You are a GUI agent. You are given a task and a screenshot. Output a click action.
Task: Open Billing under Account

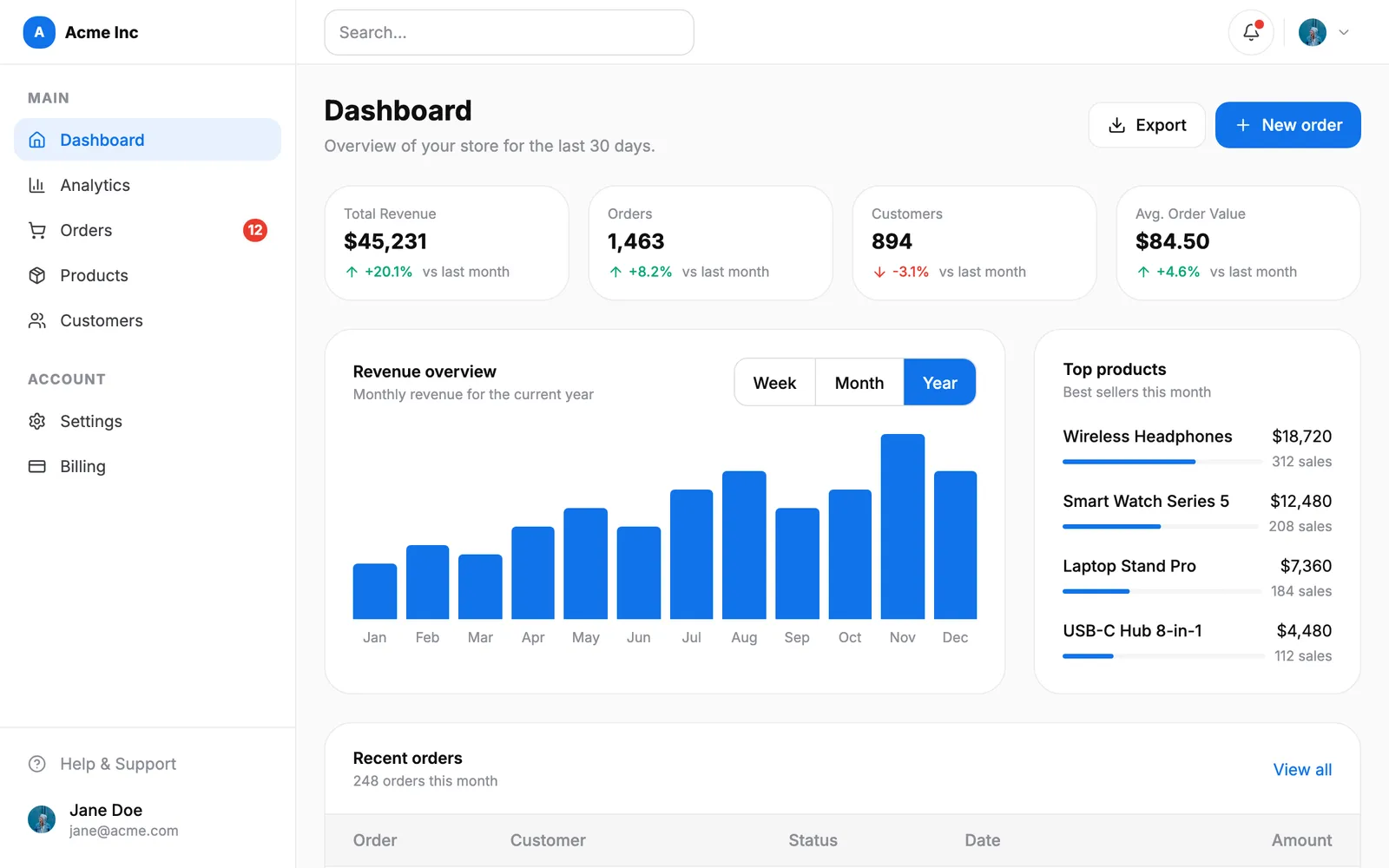(148, 466)
